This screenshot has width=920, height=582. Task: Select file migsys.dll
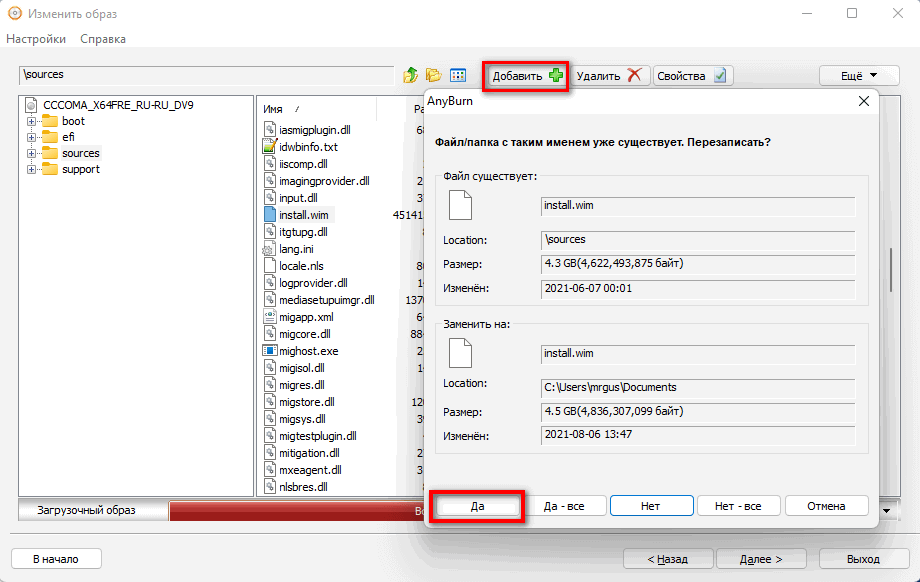click(302, 419)
